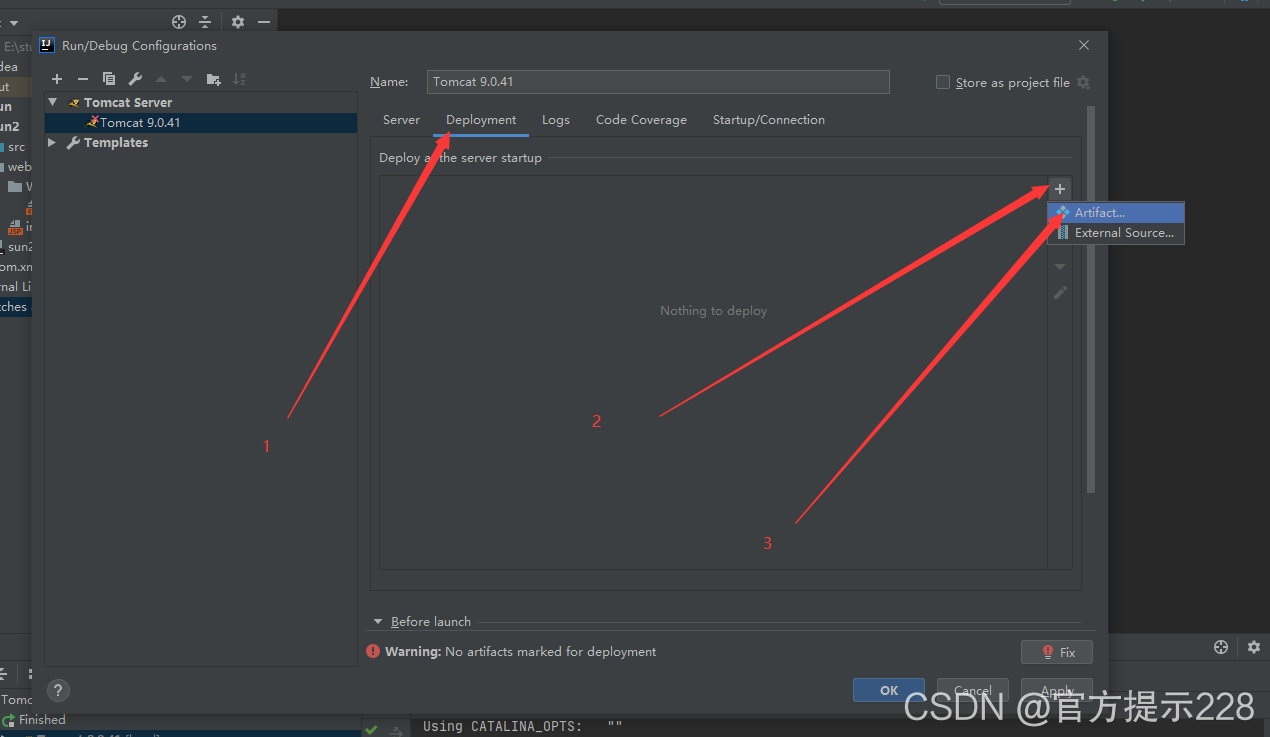Viewport: 1270px width, 737px height.
Task: Click the plus button in deploy list
Action: click(1060, 189)
